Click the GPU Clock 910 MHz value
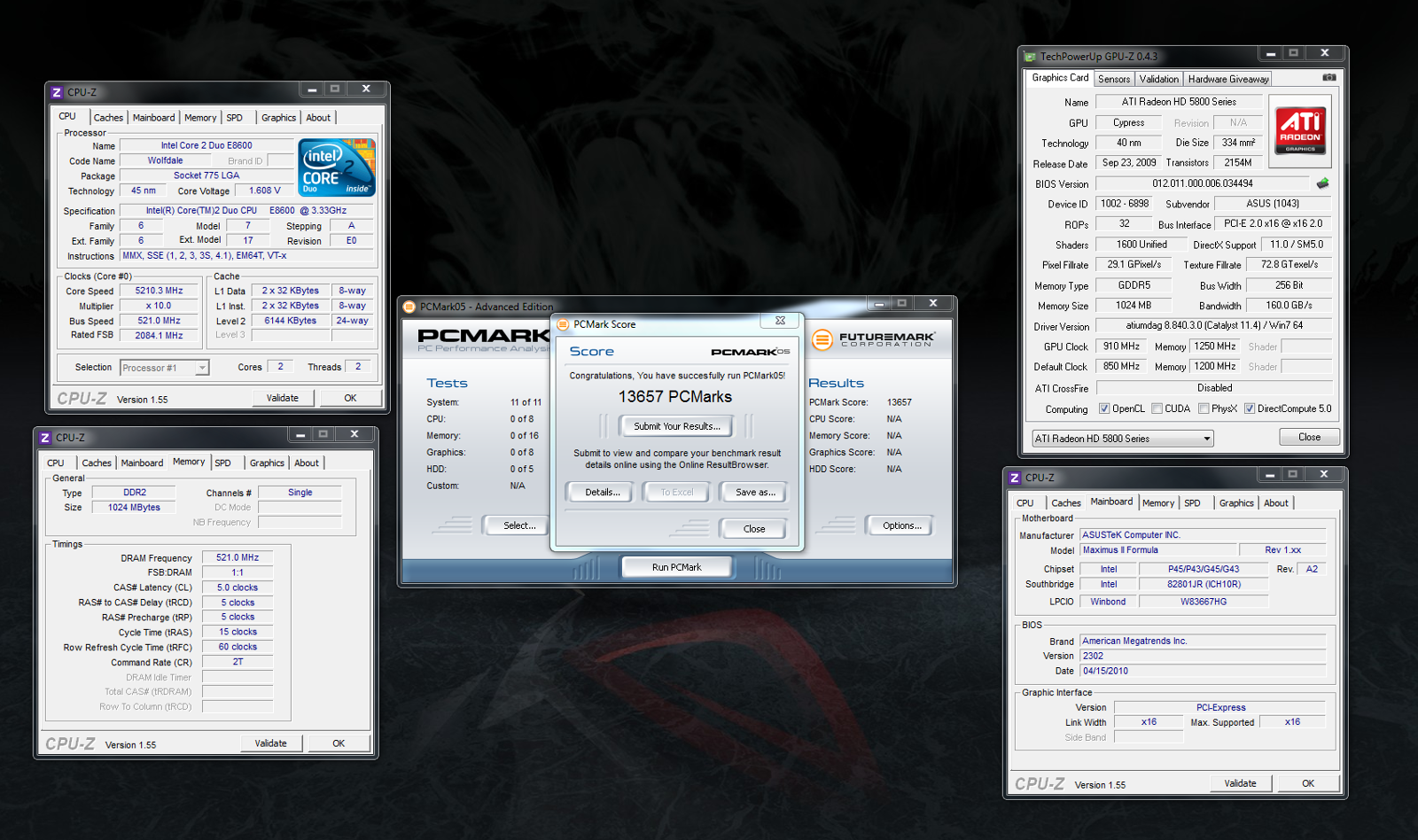Screen dimensions: 1418x840 point(1121,346)
